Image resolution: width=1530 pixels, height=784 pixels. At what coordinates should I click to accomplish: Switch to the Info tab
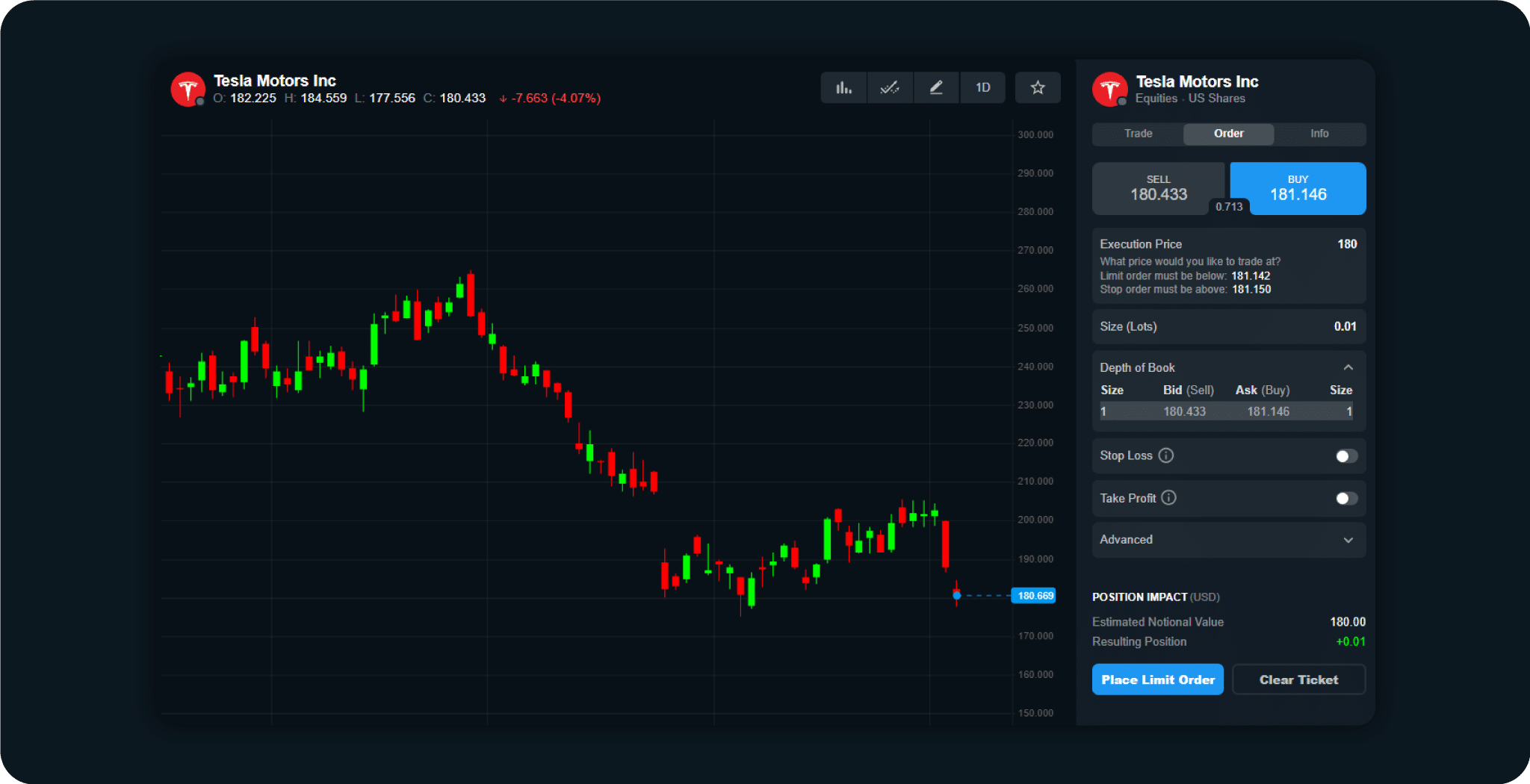pos(1319,134)
